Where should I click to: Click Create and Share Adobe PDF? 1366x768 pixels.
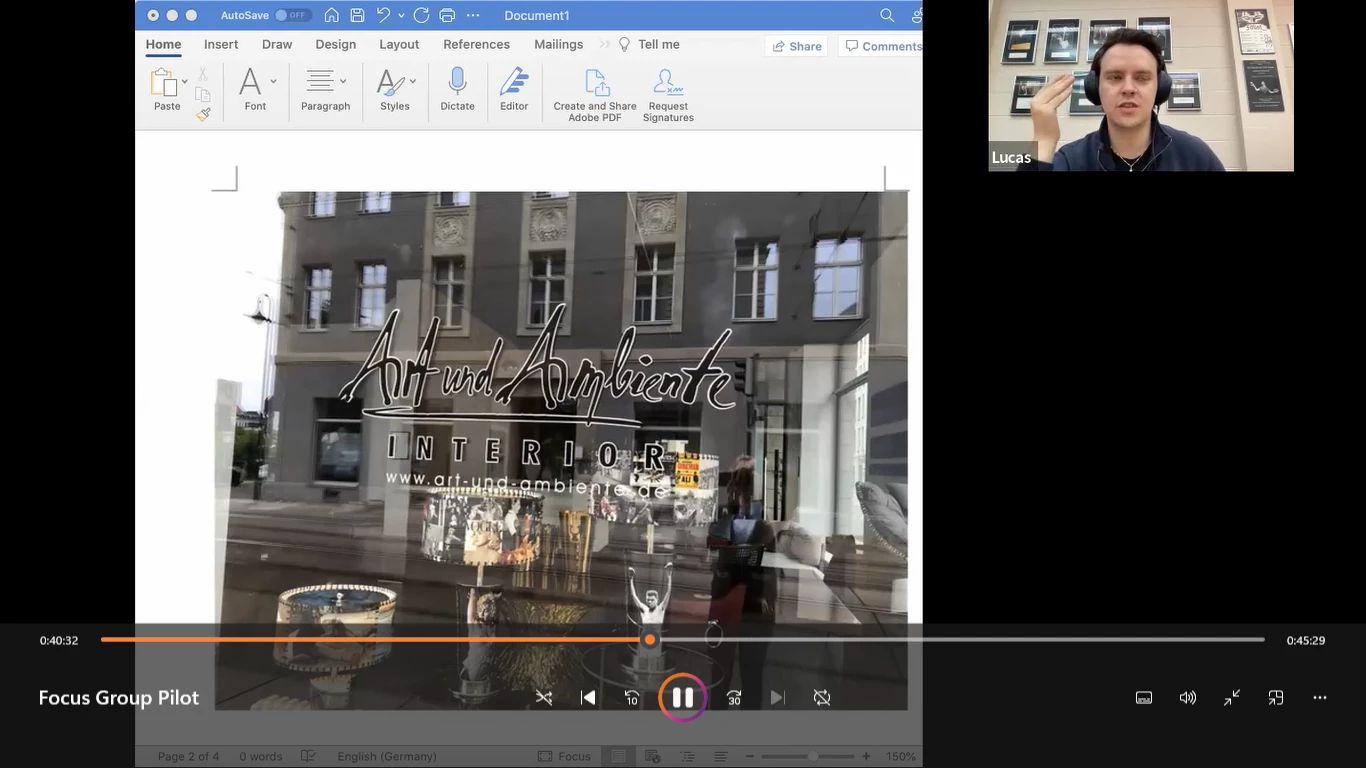point(595,95)
